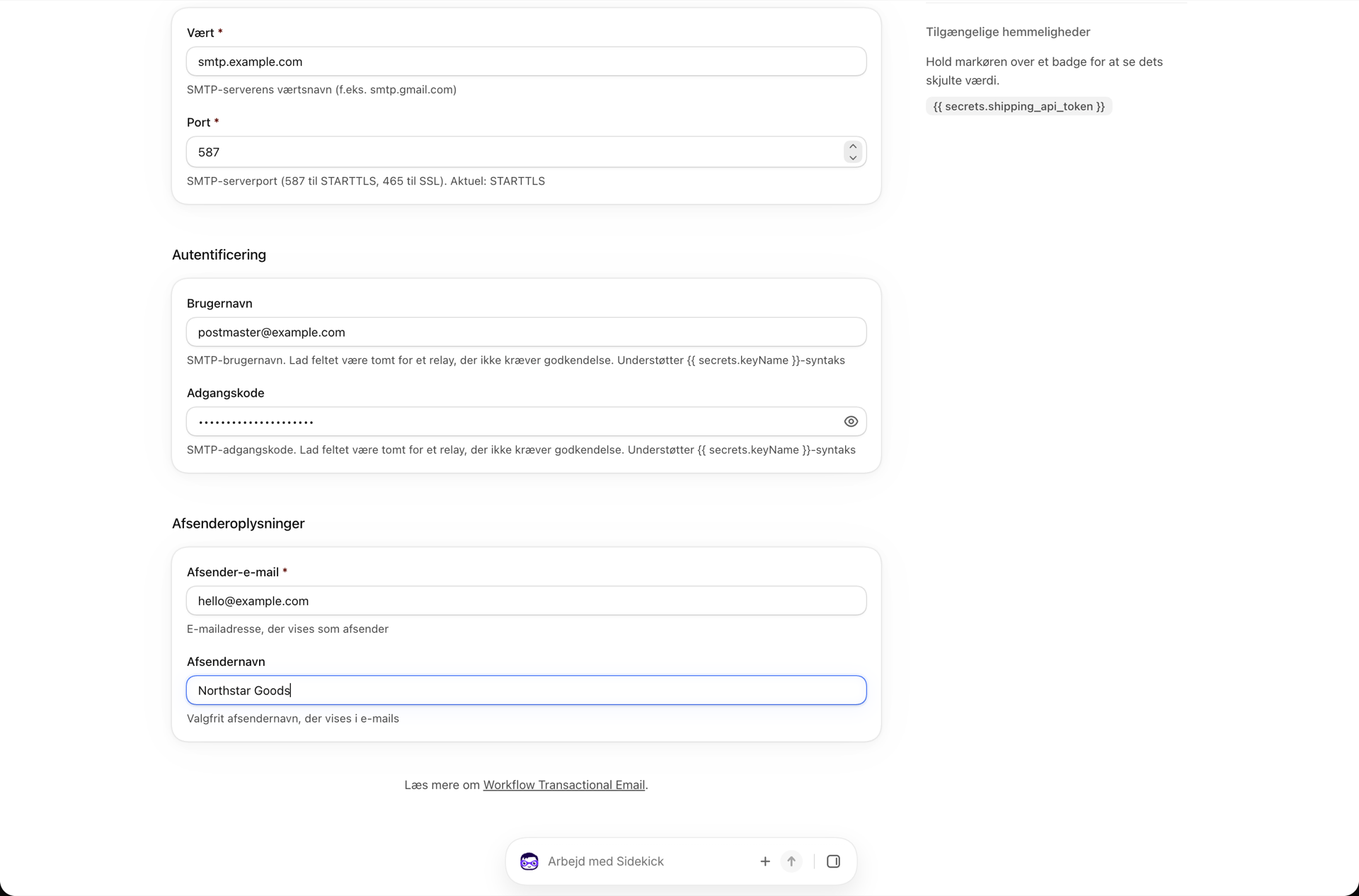1359x896 pixels.
Task: Click the SMTP-serverens værtsnavn hint text
Action: pyautogui.click(x=321, y=90)
